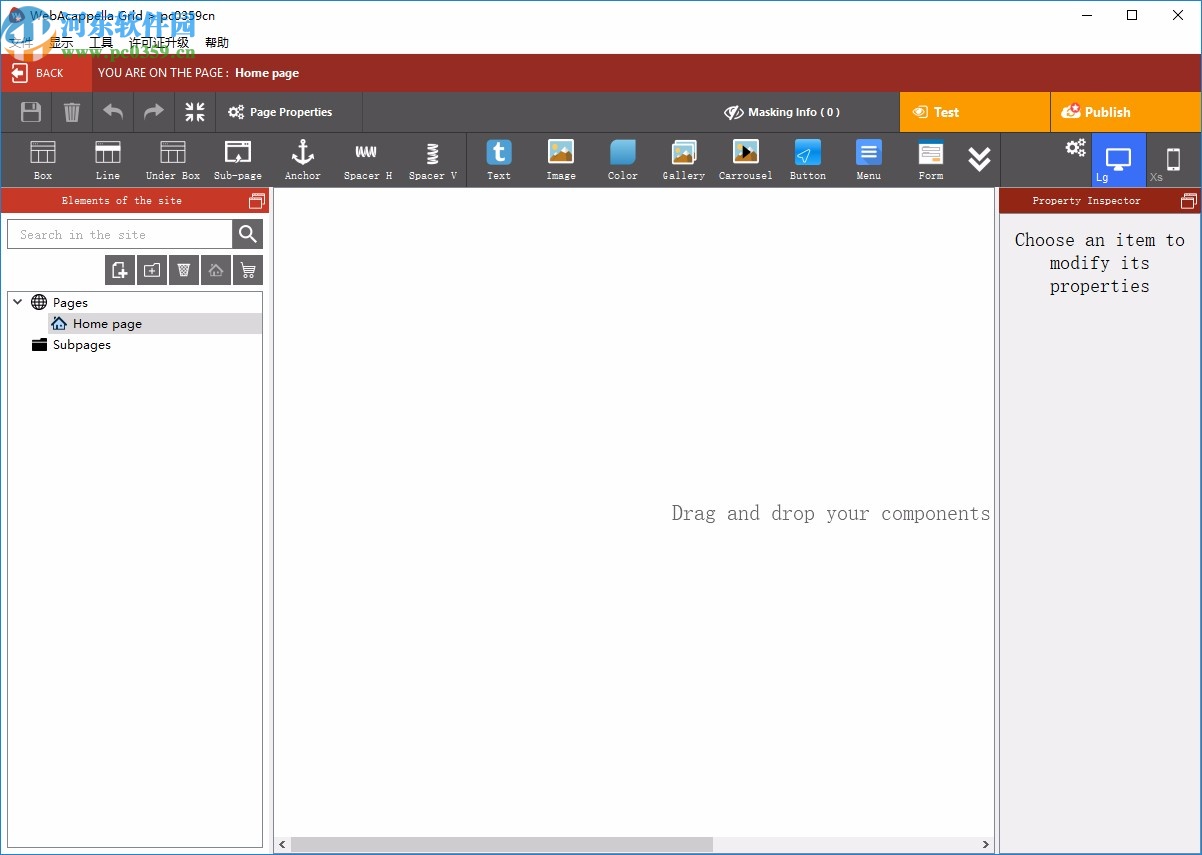Redo the last action
Screen dimensions: 1202x855
(x=154, y=112)
